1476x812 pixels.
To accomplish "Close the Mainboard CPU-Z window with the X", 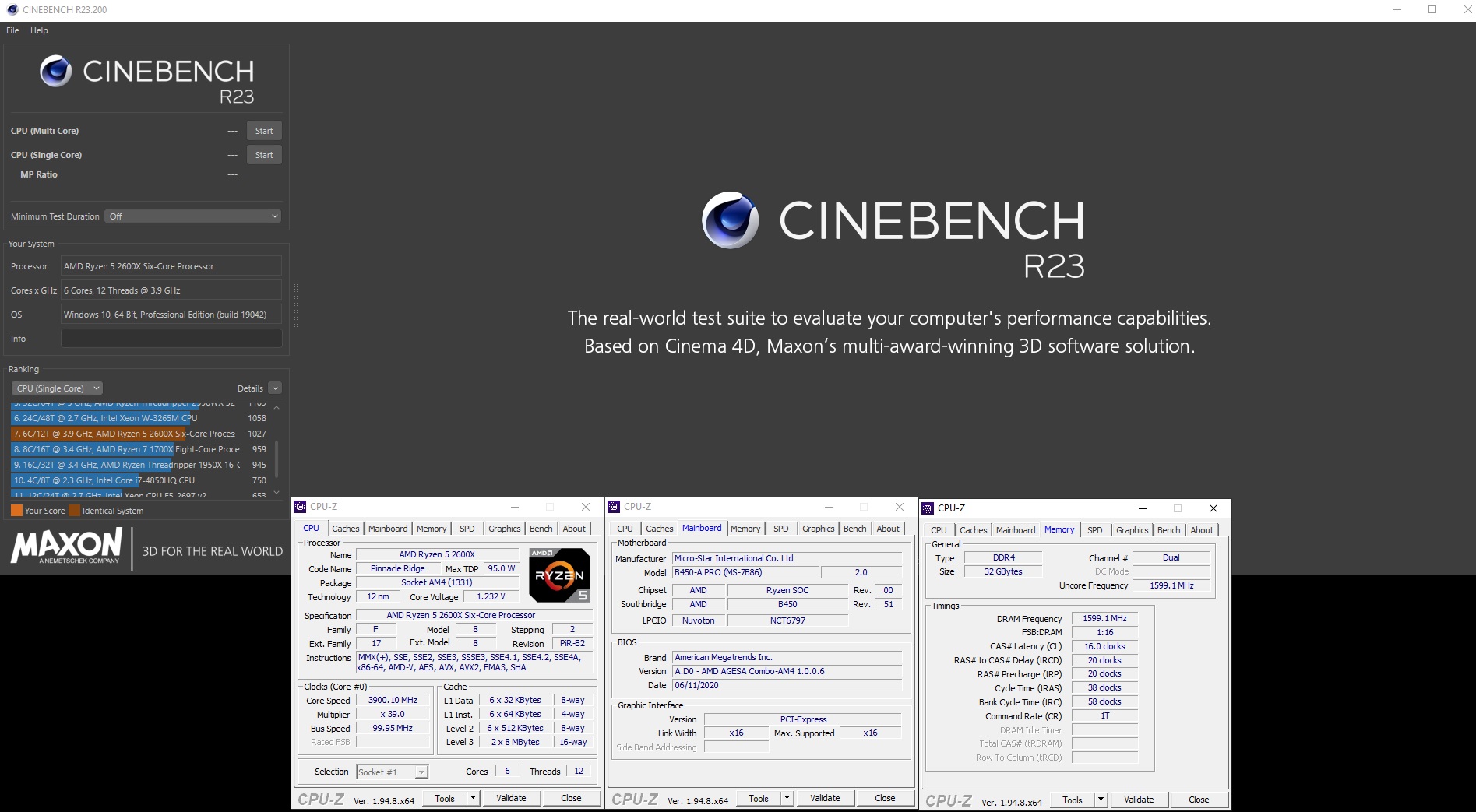I will coord(900,507).
